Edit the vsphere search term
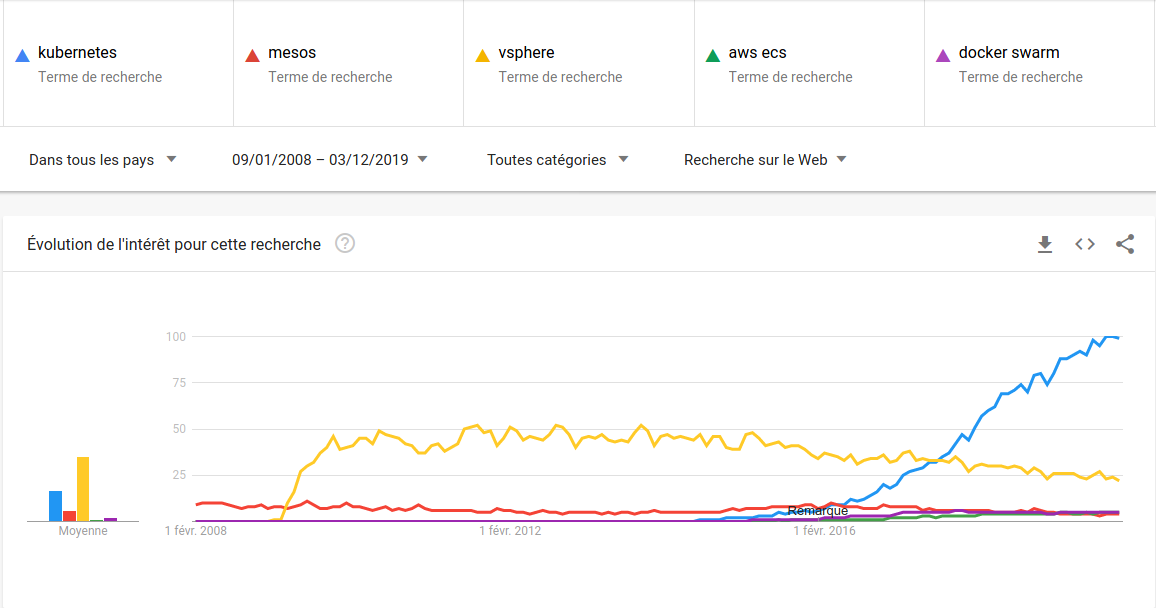 point(526,53)
